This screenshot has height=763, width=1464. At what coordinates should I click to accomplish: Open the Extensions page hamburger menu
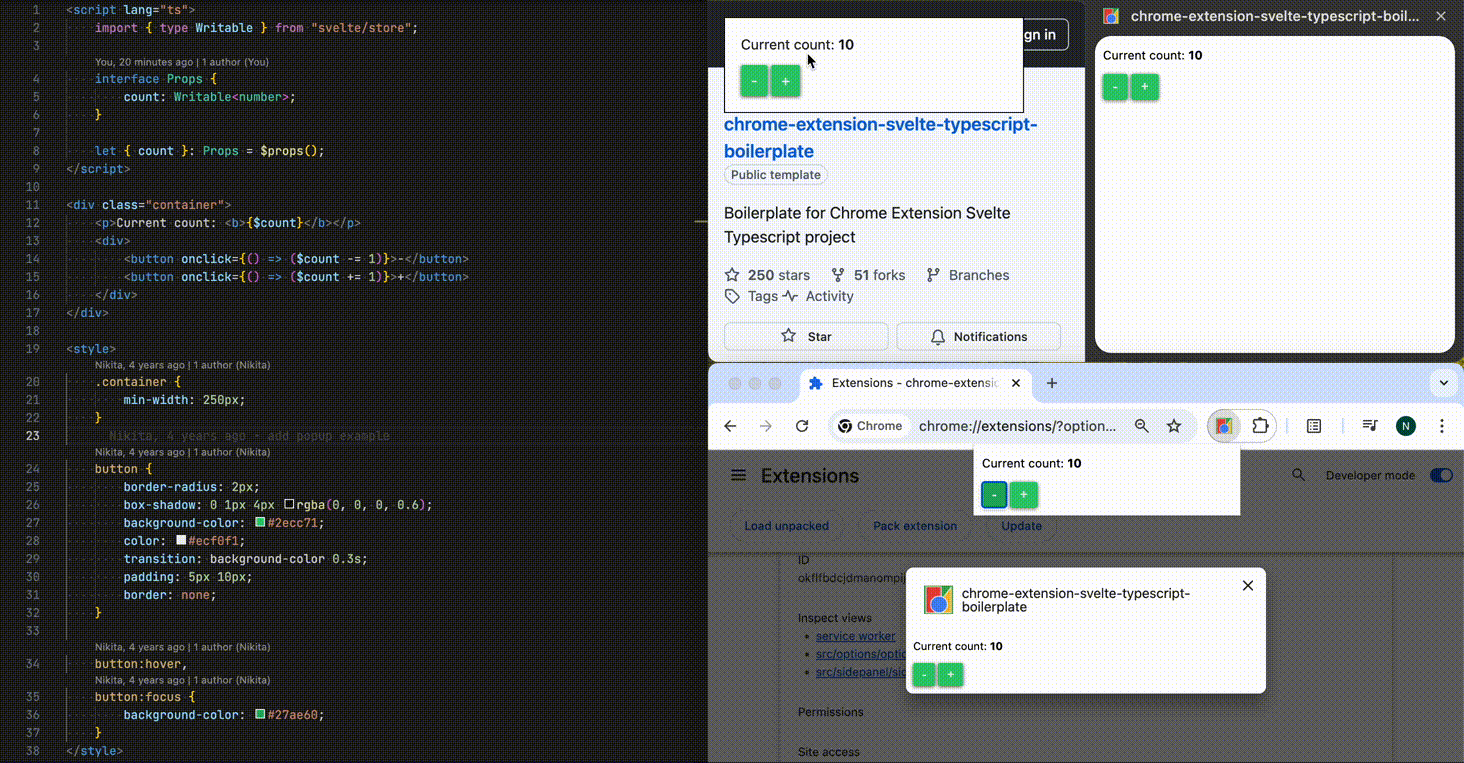[x=739, y=475]
